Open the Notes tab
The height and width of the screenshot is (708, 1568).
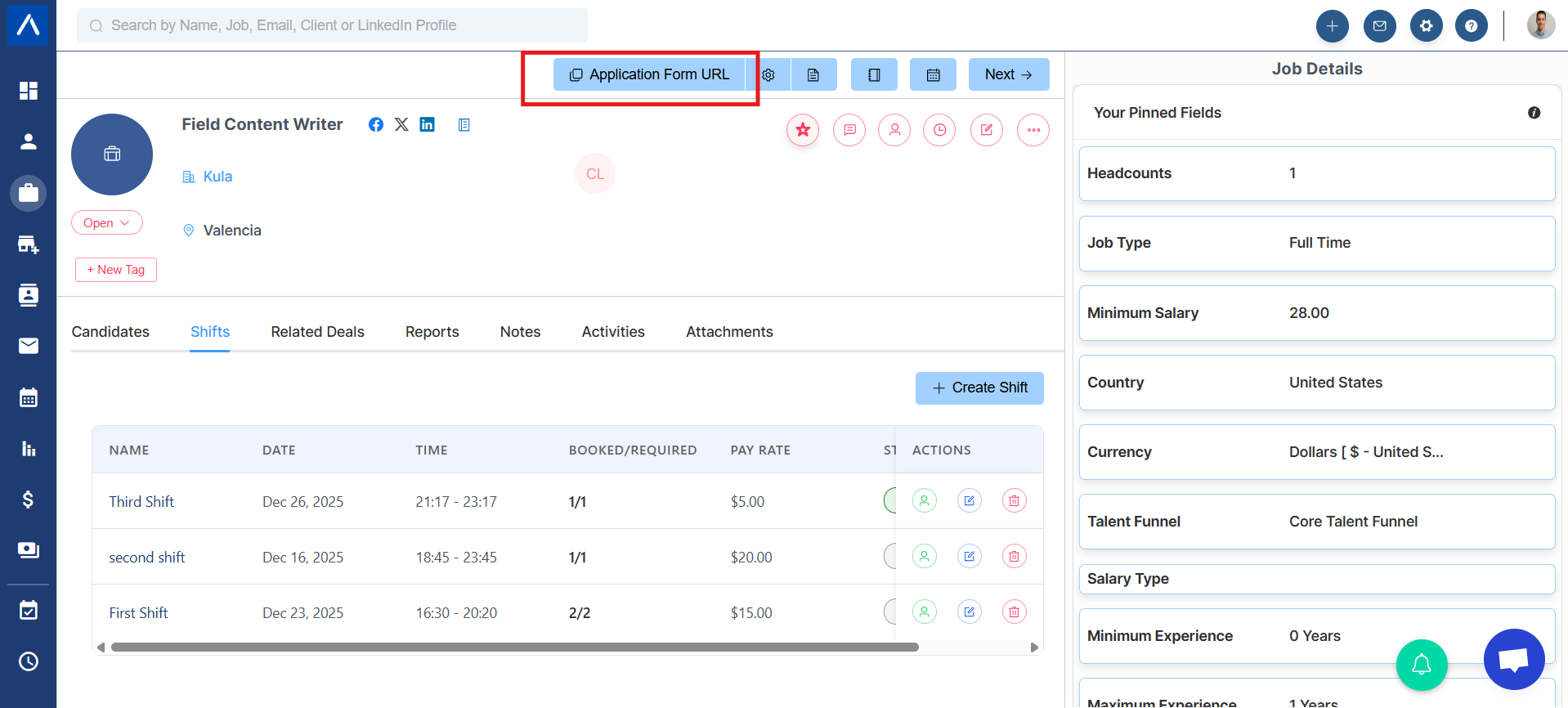(521, 332)
